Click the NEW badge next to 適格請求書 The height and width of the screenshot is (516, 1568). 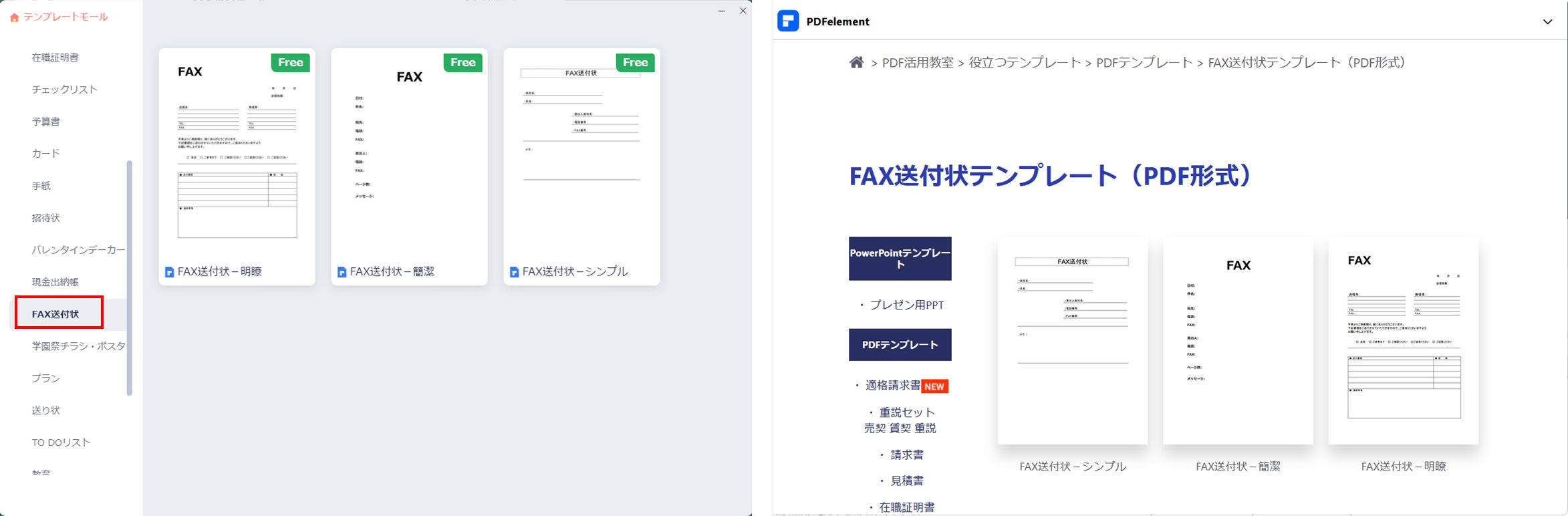[x=934, y=386]
